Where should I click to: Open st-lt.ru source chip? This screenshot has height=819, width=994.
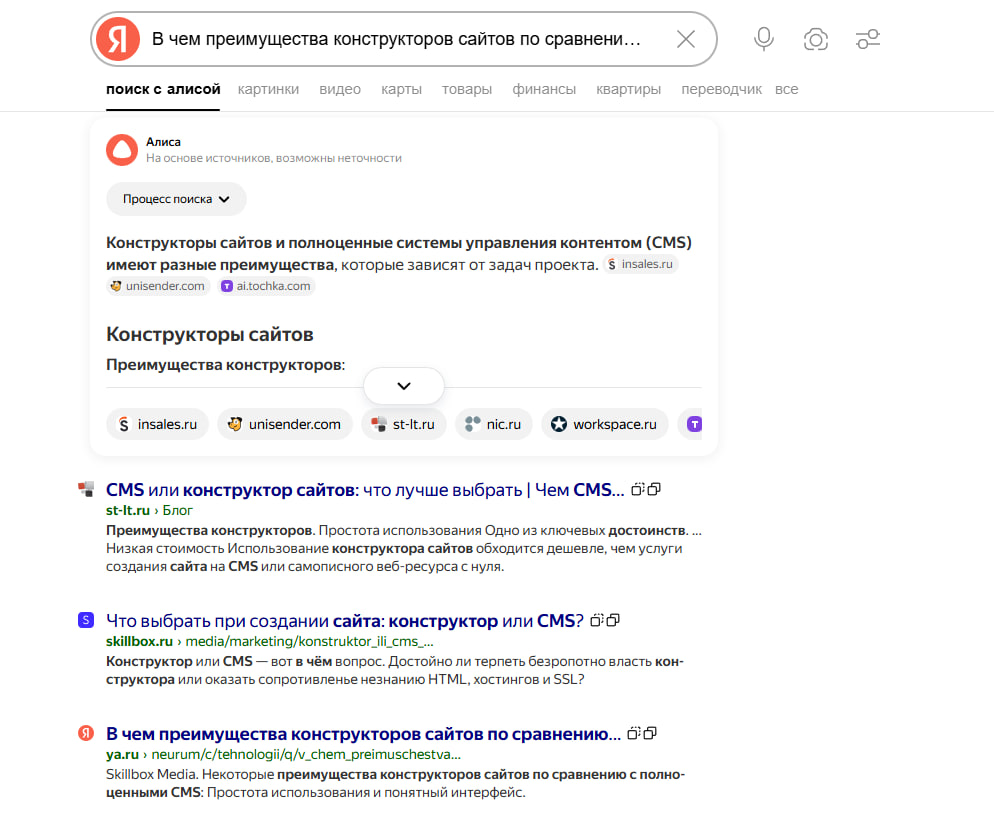[x=404, y=424]
